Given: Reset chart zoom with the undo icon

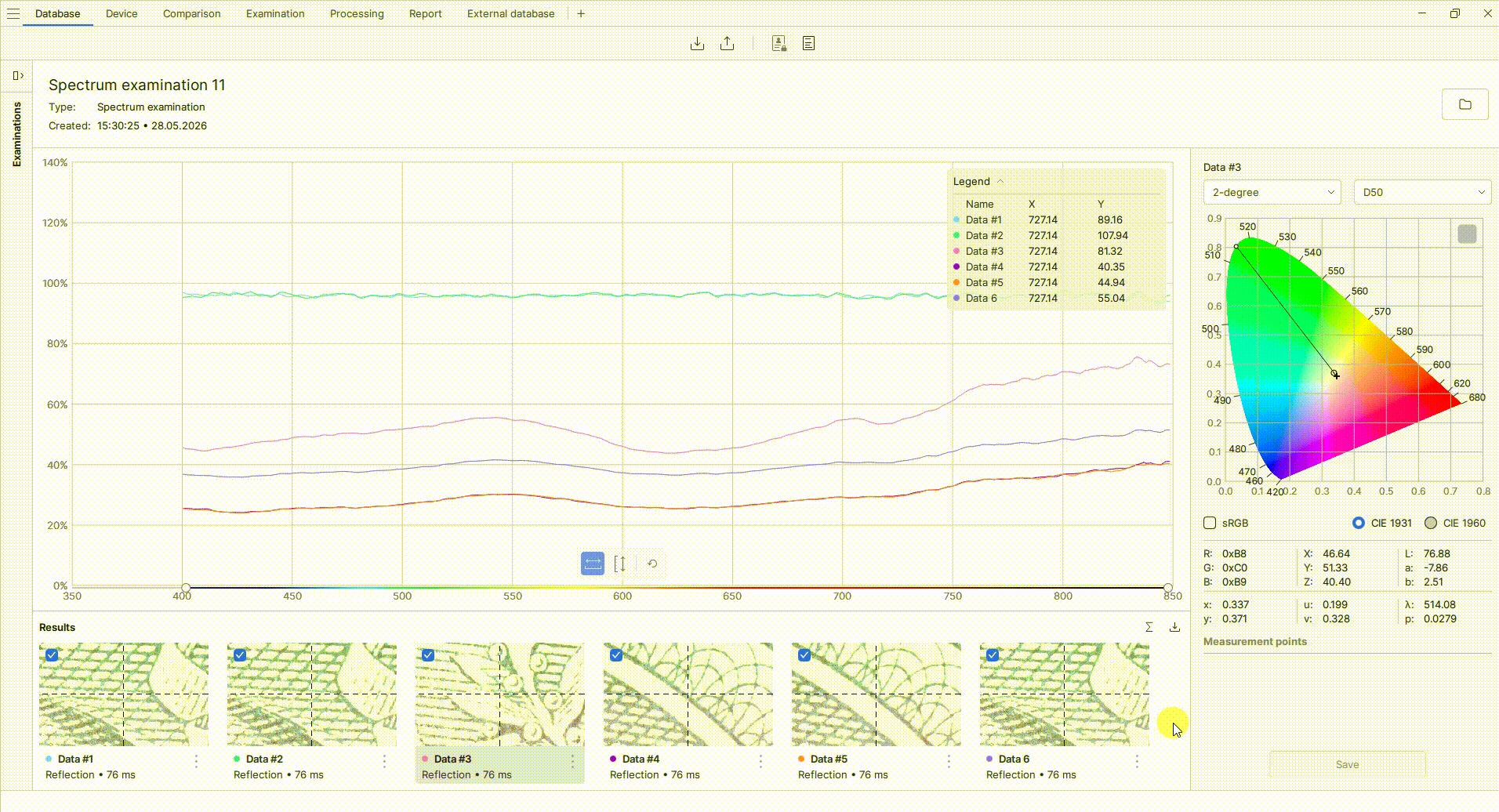Looking at the screenshot, I should [652, 564].
